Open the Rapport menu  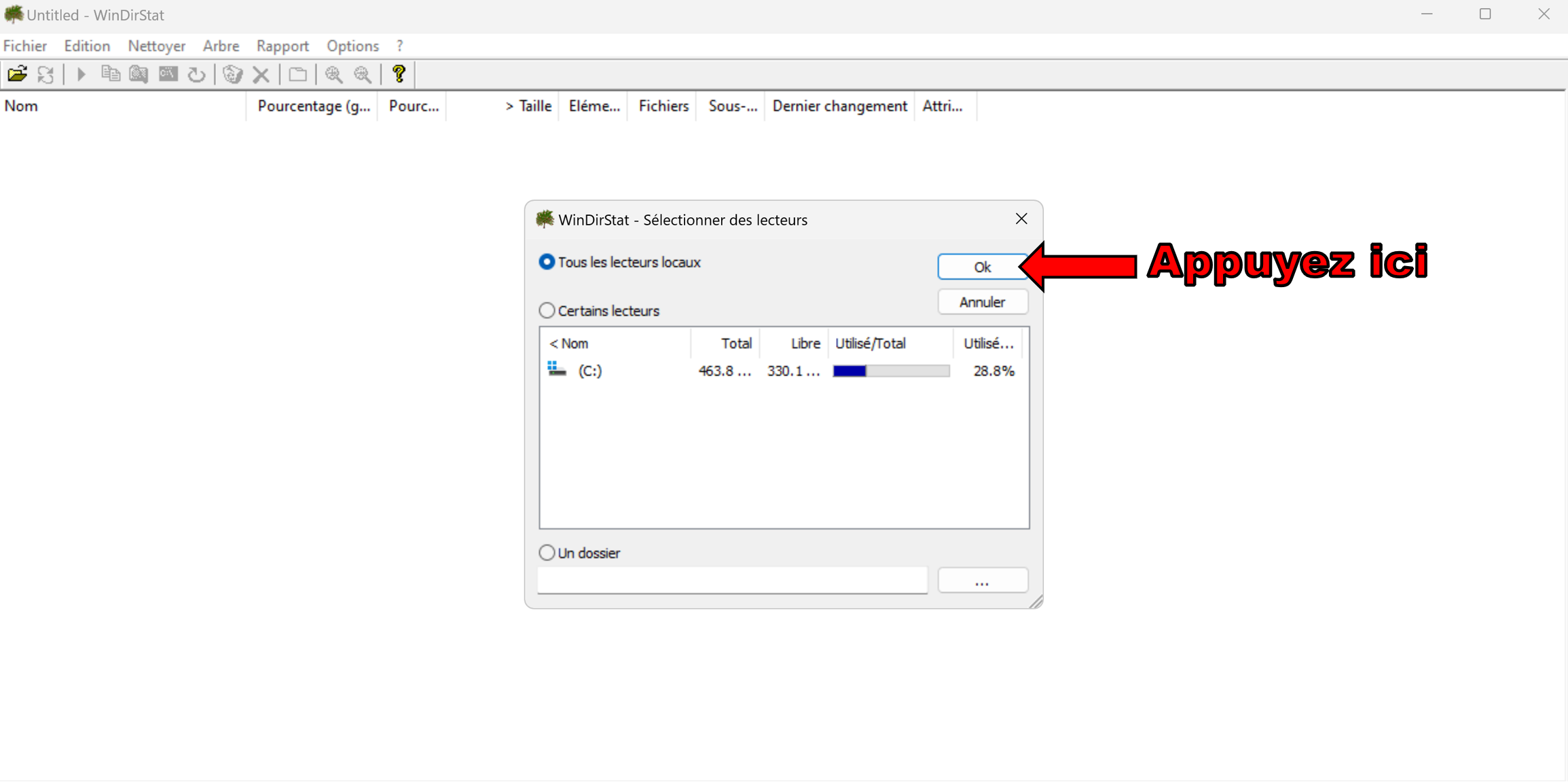282,45
